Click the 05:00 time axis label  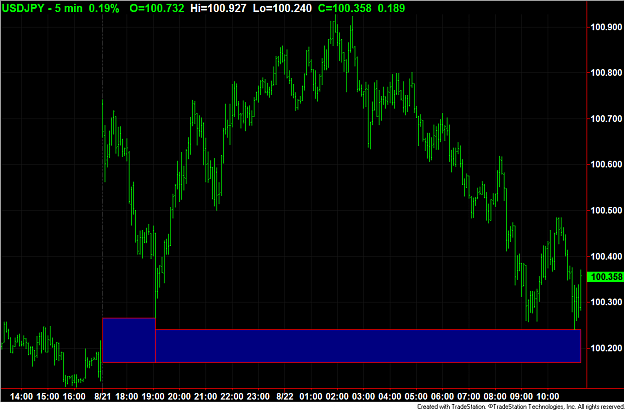tap(416, 397)
